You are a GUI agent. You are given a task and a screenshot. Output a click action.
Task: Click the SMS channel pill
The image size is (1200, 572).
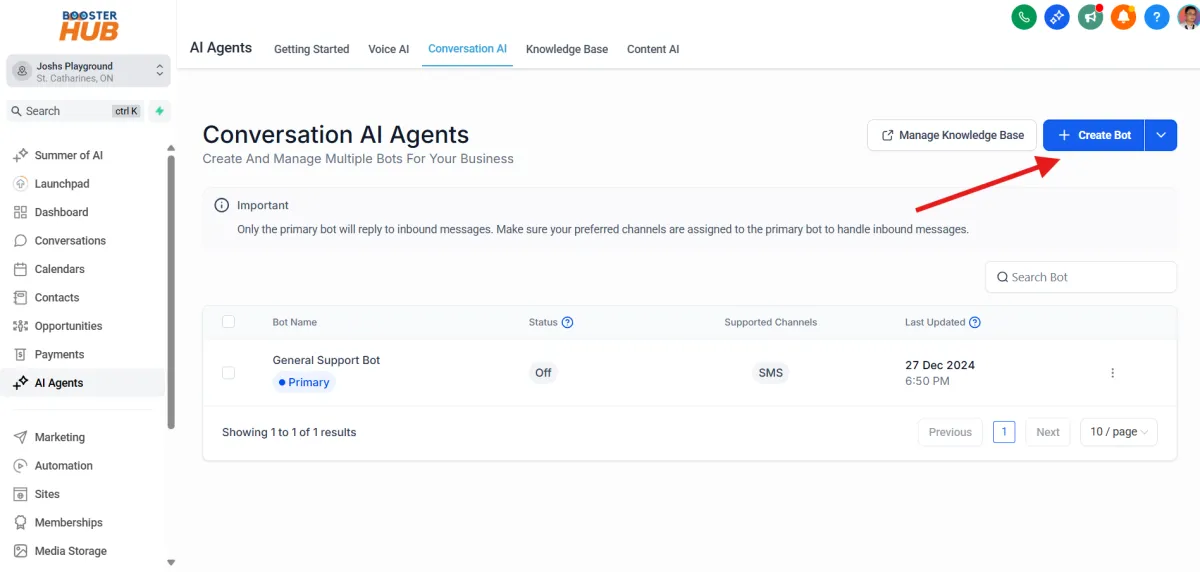click(x=771, y=373)
